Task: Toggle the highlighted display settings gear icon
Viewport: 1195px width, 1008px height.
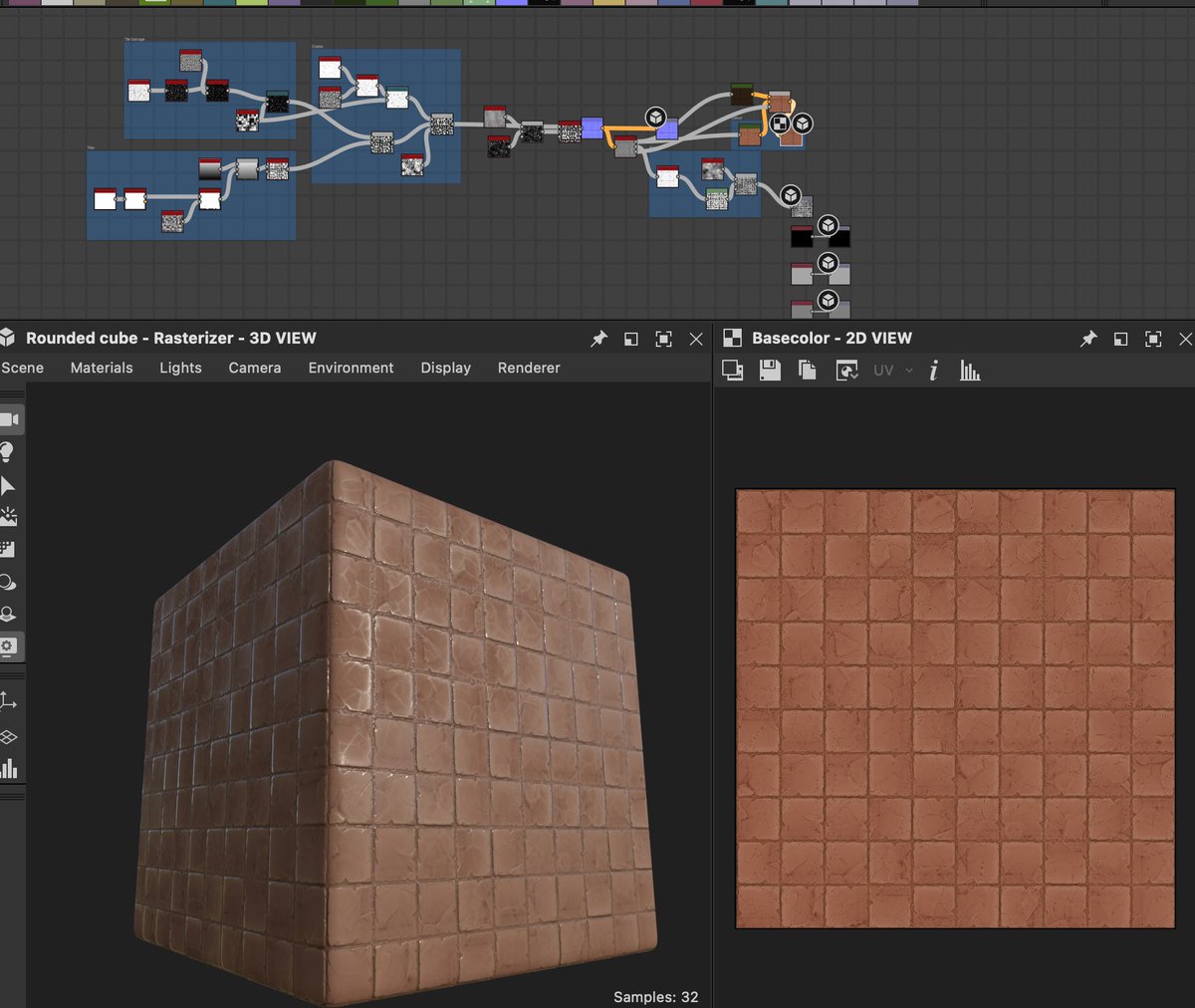Action: click(x=9, y=645)
